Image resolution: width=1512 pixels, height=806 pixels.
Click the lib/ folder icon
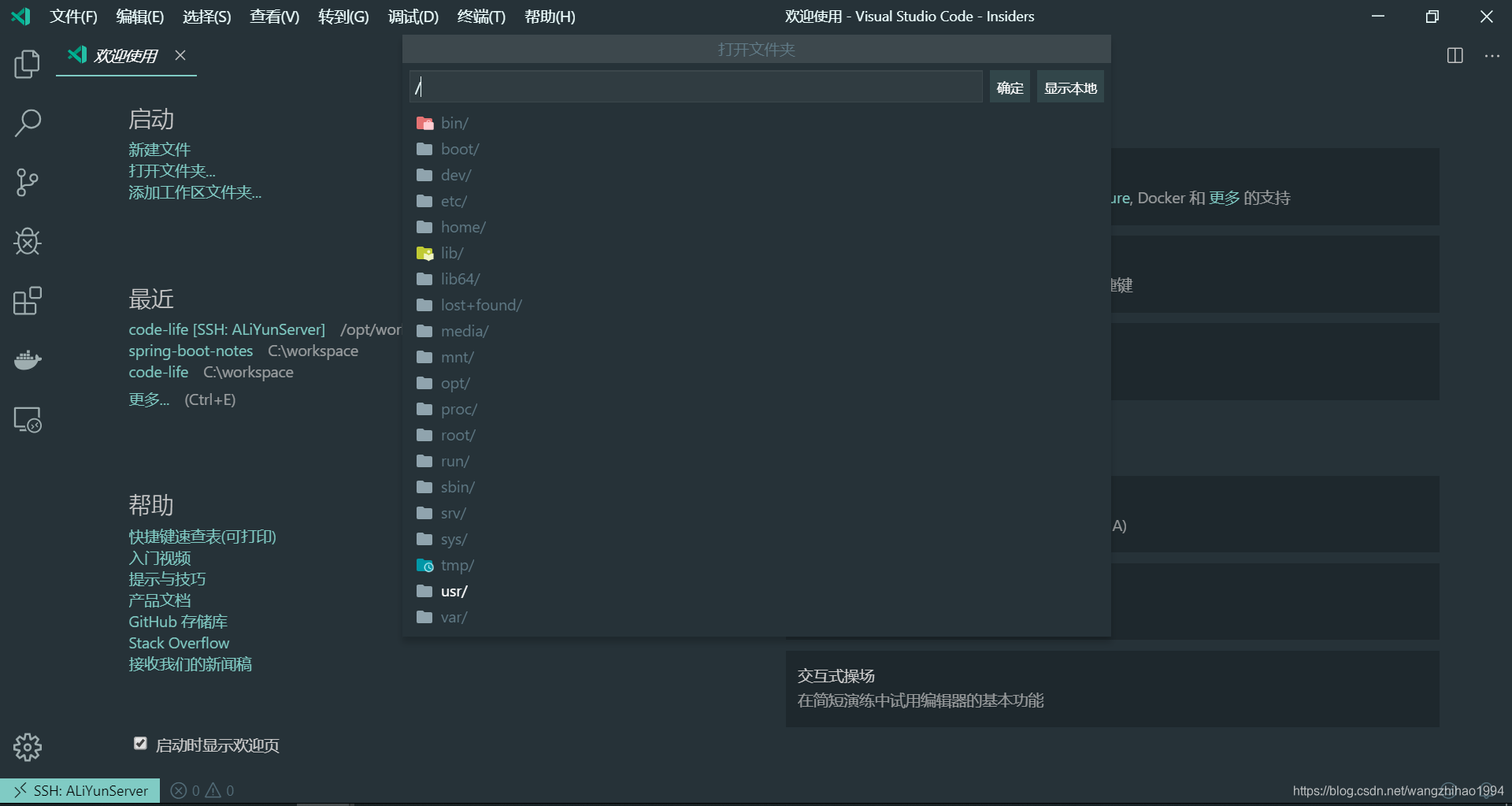(x=424, y=253)
